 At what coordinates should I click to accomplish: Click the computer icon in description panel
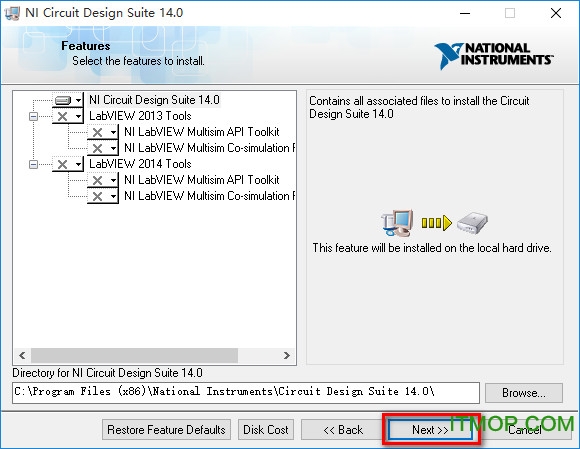tap(398, 223)
